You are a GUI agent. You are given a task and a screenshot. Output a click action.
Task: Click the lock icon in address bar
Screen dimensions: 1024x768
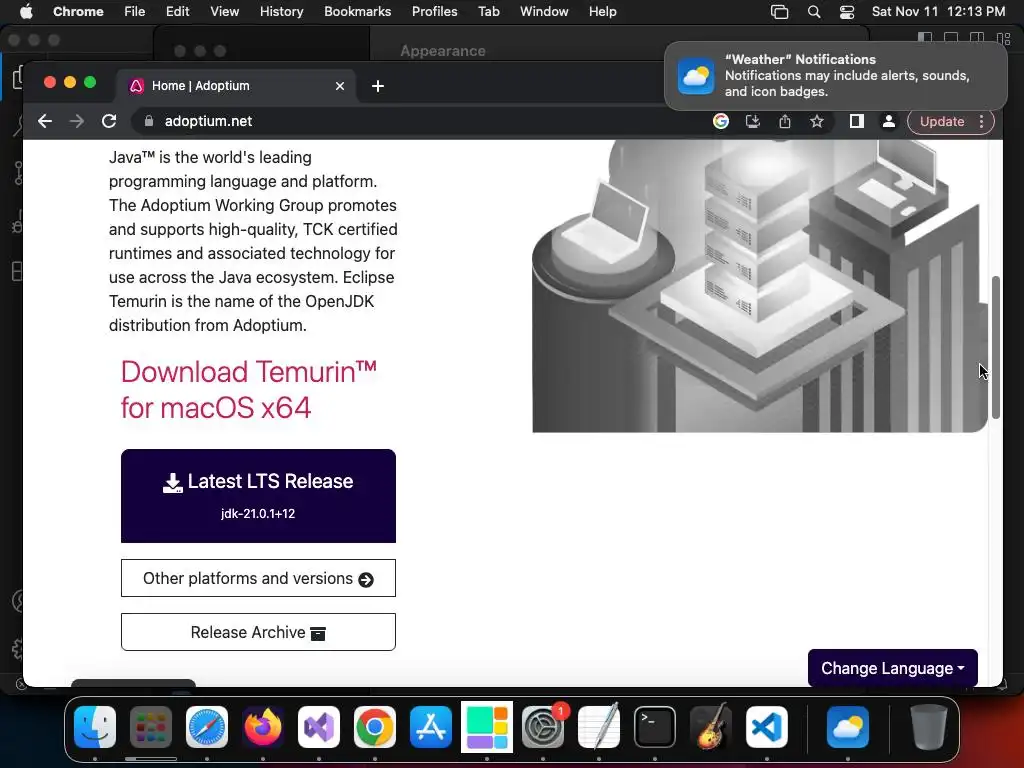(149, 121)
